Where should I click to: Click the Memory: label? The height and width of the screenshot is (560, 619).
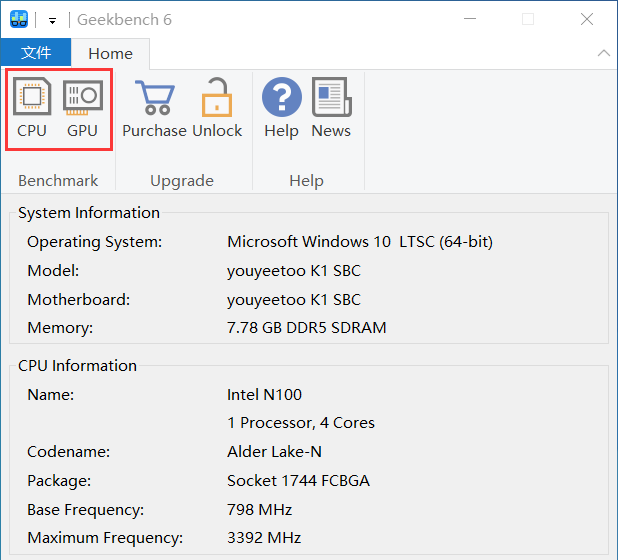click(60, 328)
